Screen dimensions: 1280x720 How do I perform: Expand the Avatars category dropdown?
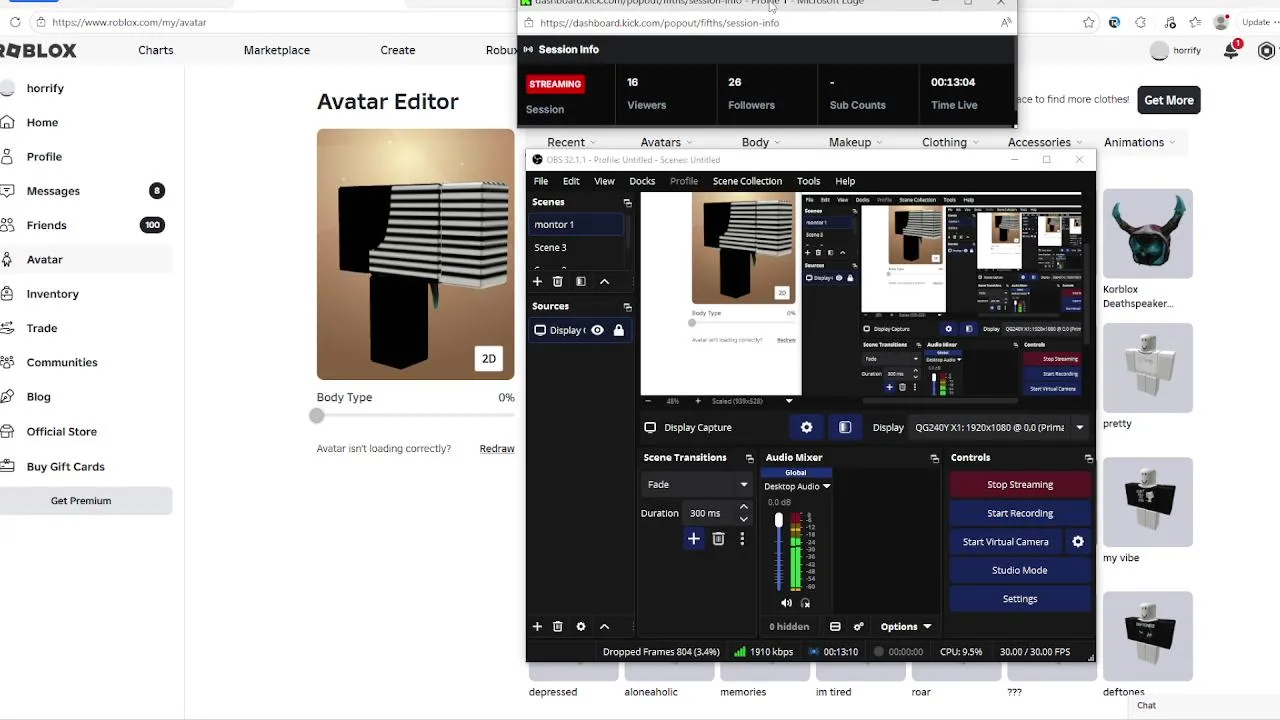click(668, 143)
